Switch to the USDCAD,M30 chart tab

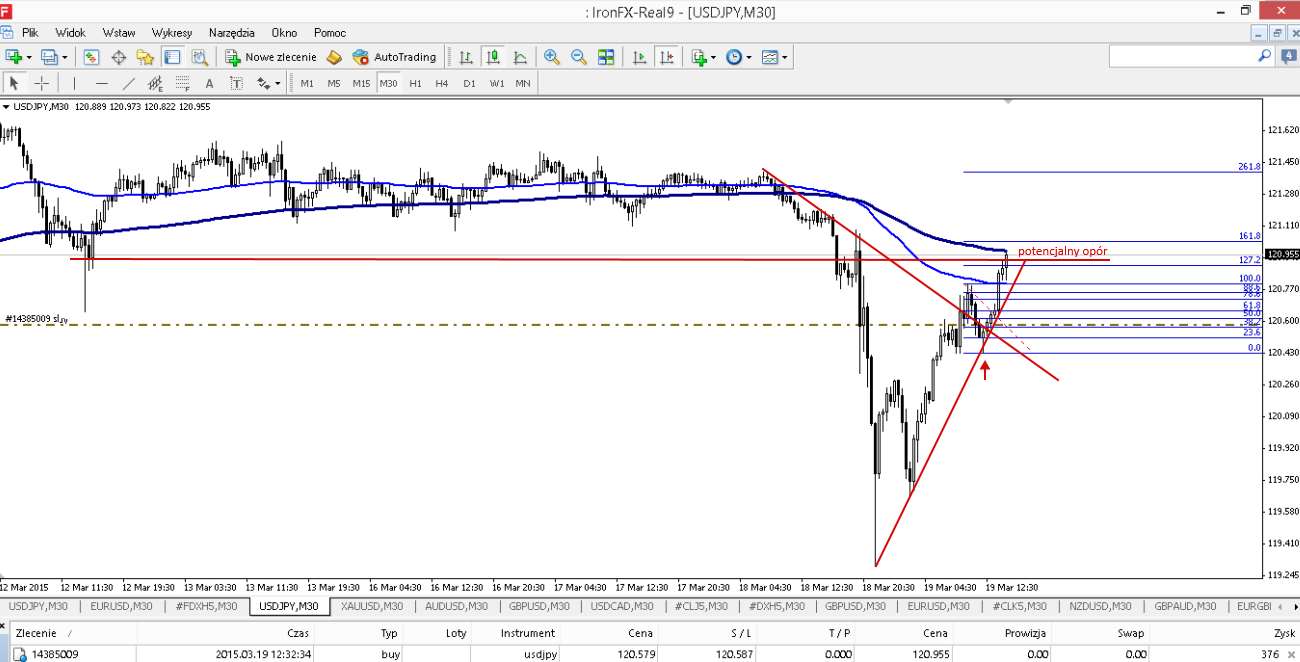click(621, 606)
